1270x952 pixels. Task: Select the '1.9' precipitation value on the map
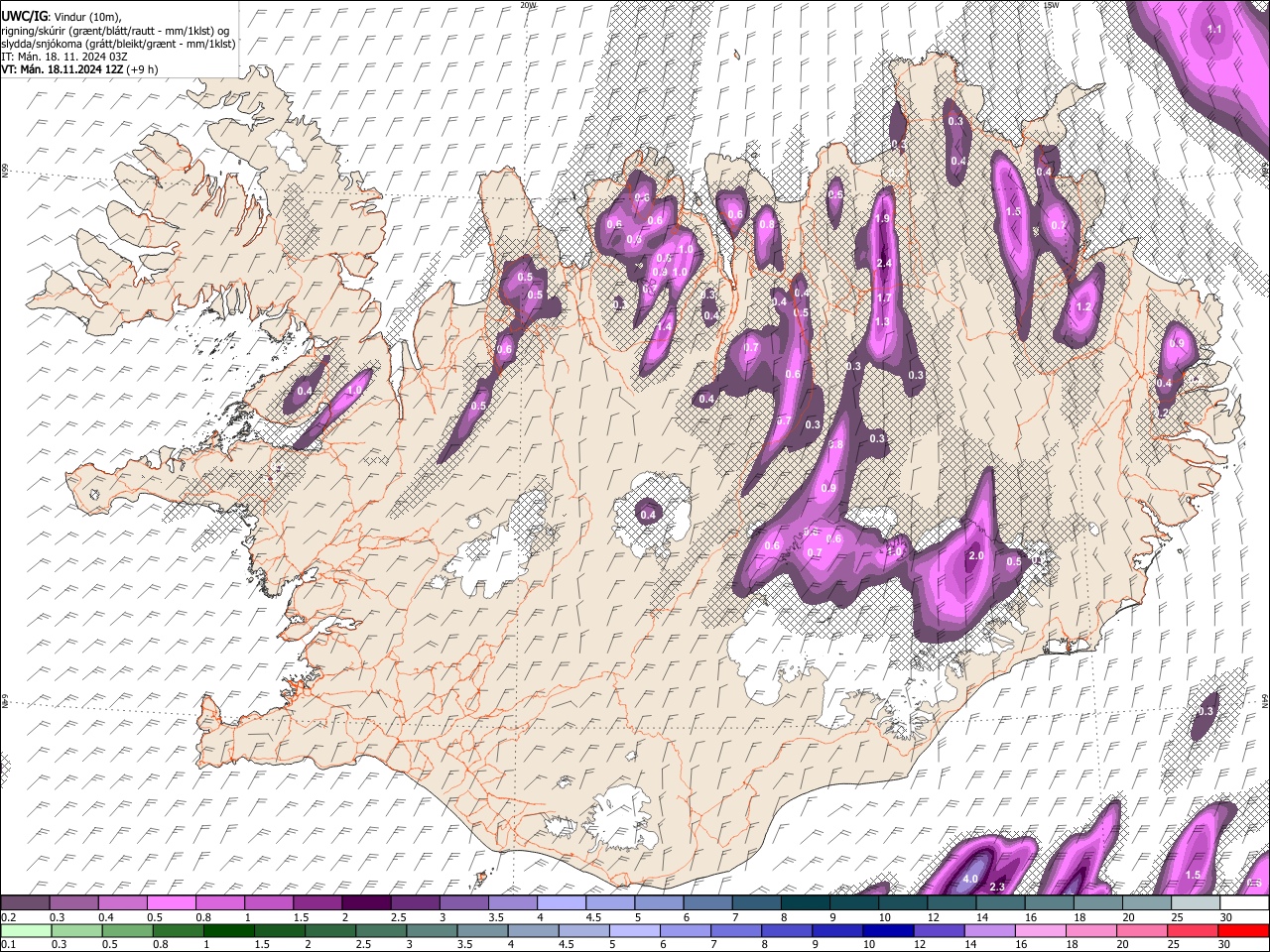883,218
